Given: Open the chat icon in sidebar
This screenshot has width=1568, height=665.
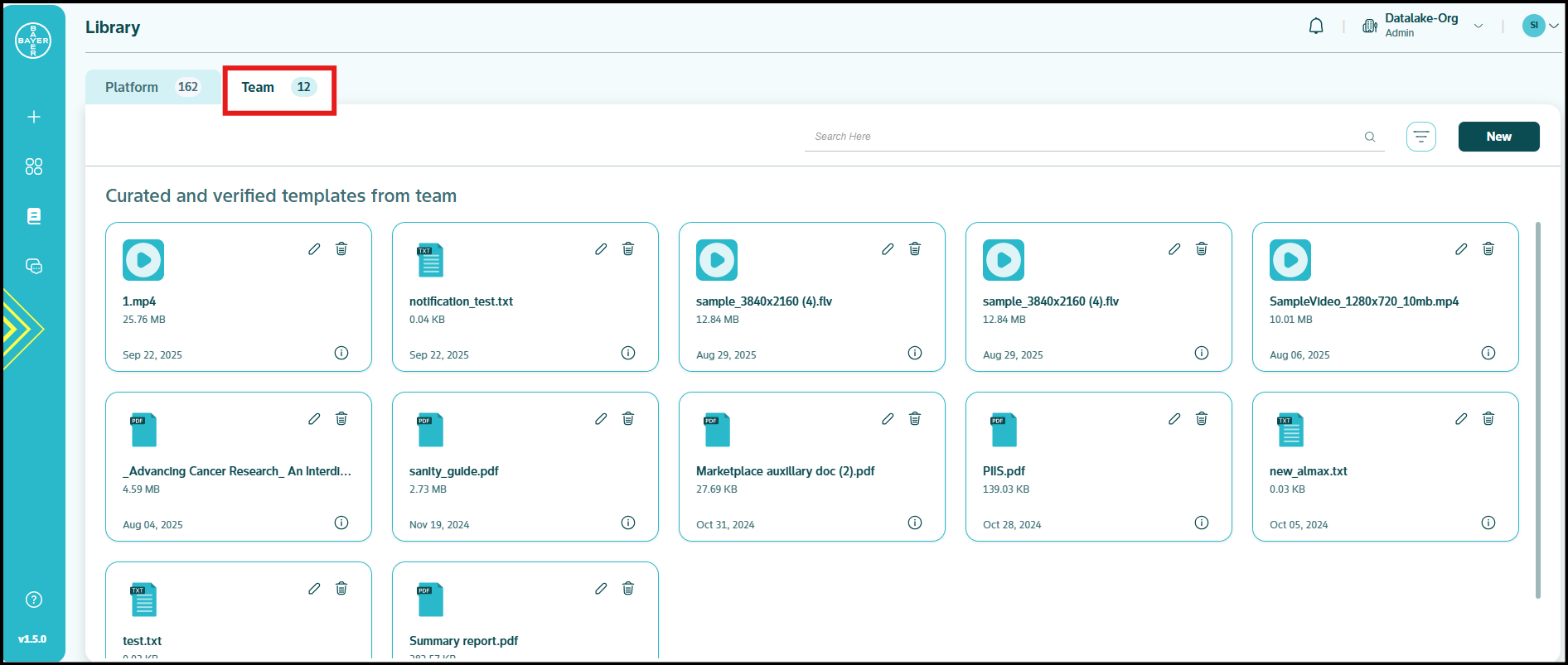Looking at the screenshot, I should (34, 266).
